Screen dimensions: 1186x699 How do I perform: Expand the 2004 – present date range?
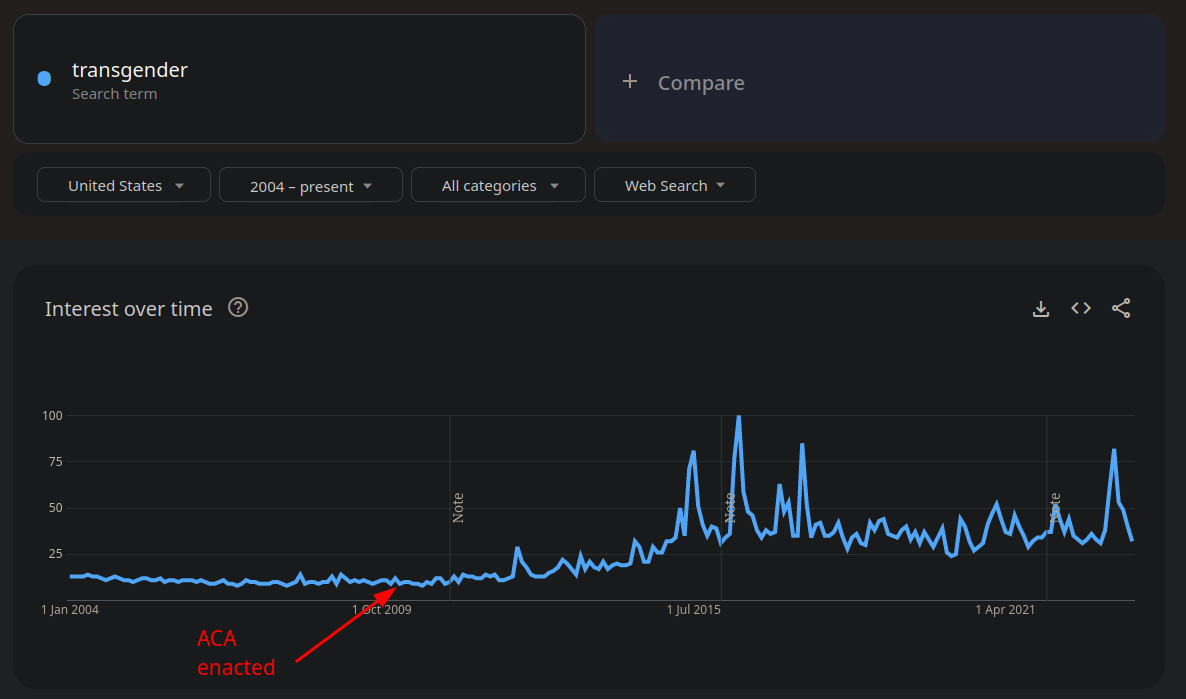tap(310, 185)
